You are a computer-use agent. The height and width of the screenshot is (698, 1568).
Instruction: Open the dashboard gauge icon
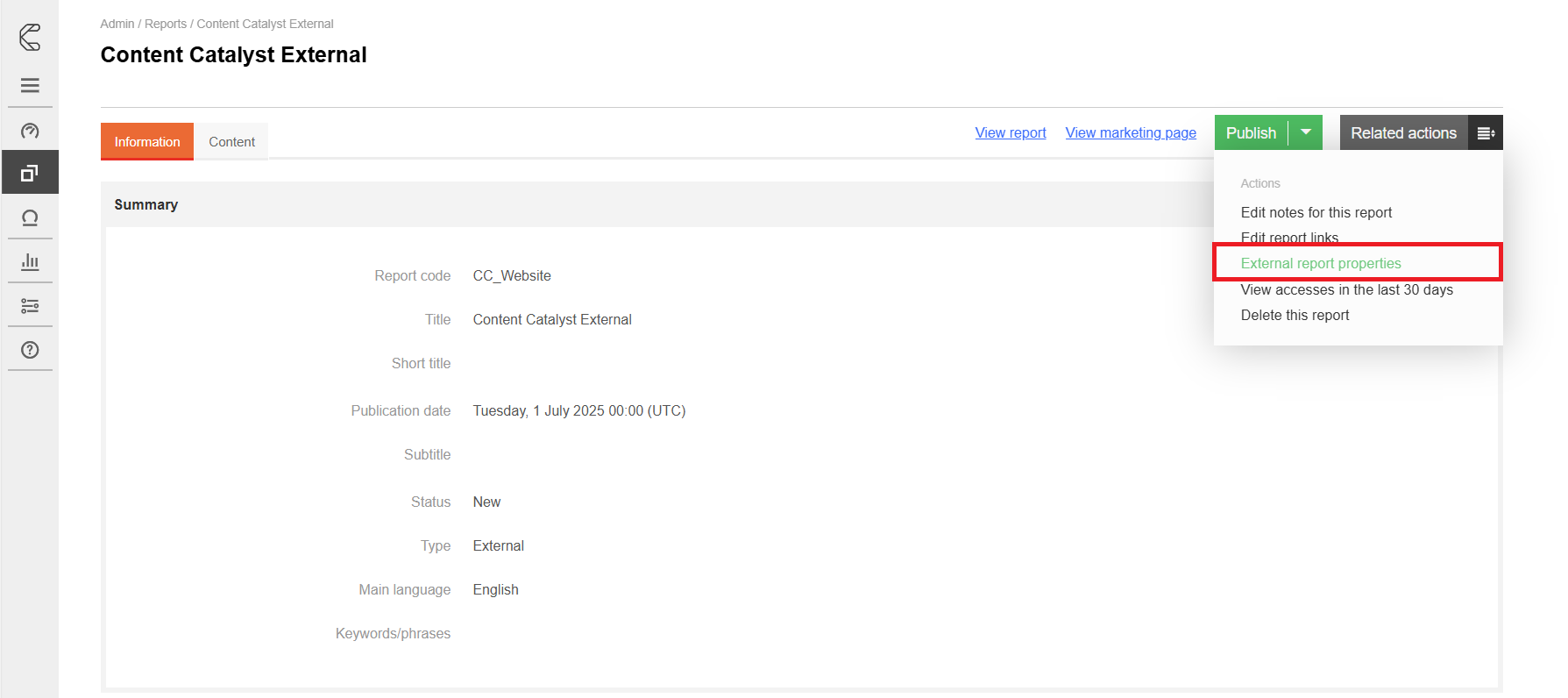coord(30,131)
